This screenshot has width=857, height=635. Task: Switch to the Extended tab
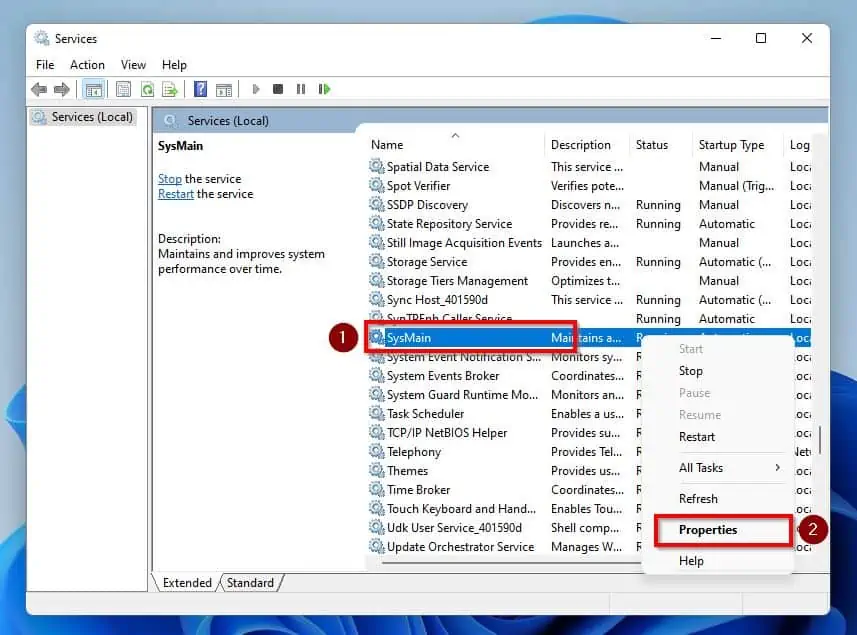187,583
